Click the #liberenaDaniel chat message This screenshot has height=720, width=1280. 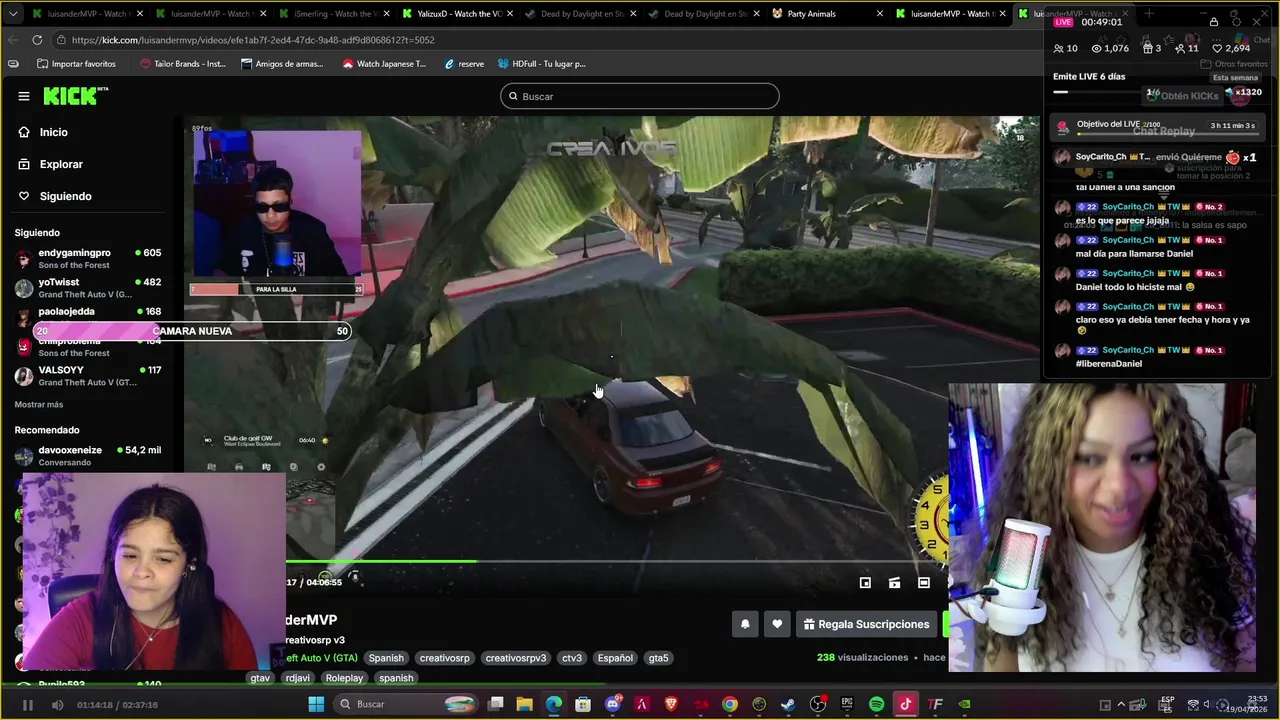pyautogui.click(x=1109, y=363)
